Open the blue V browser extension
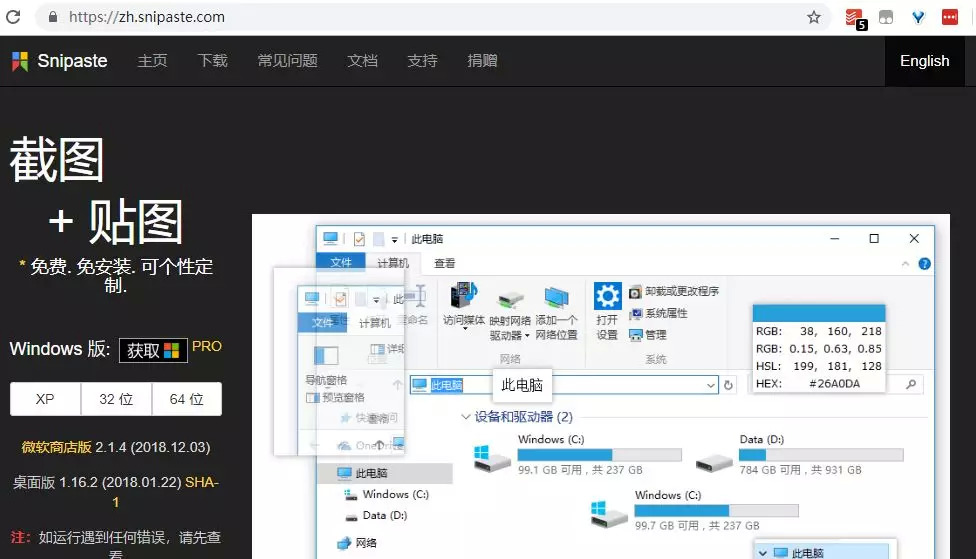 pos(918,17)
